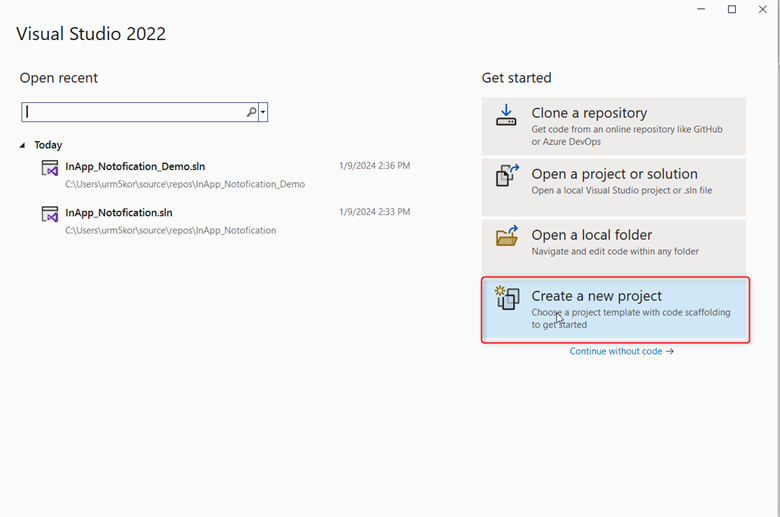Follow the Continue without code link
780x517 pixels.
(616, 351)
